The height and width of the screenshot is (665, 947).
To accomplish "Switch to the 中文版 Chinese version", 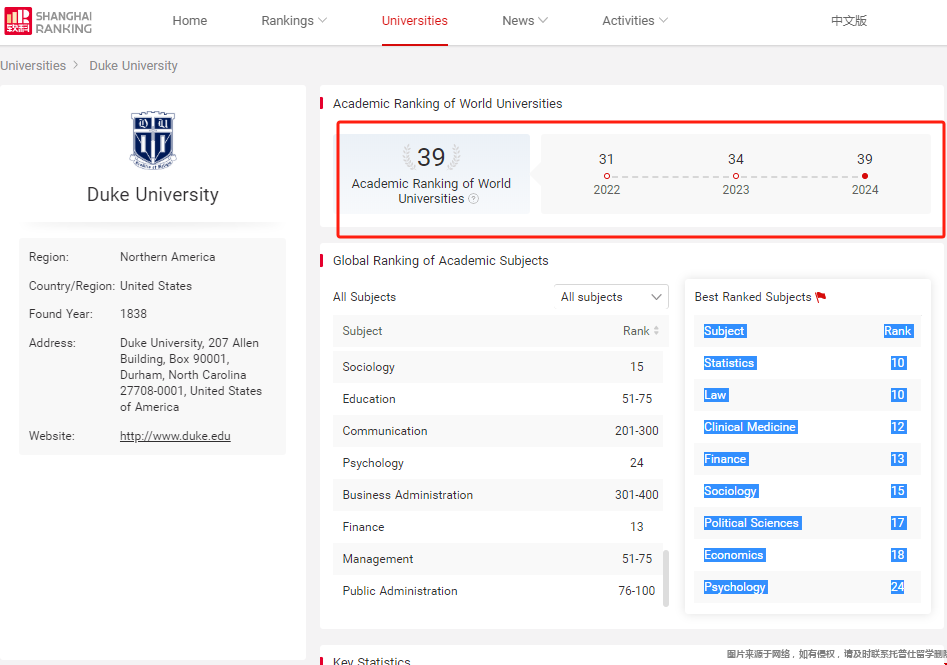I will tap(849, 21).
